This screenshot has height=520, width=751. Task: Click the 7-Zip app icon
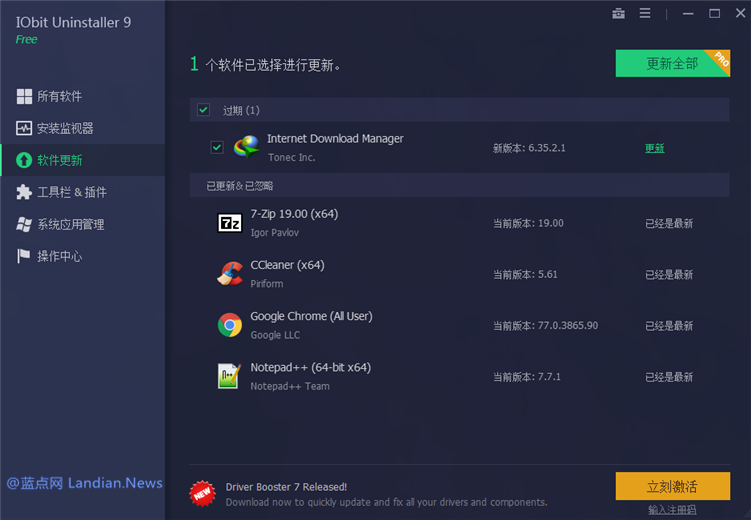pyautogui.click(x=230, y=223)
